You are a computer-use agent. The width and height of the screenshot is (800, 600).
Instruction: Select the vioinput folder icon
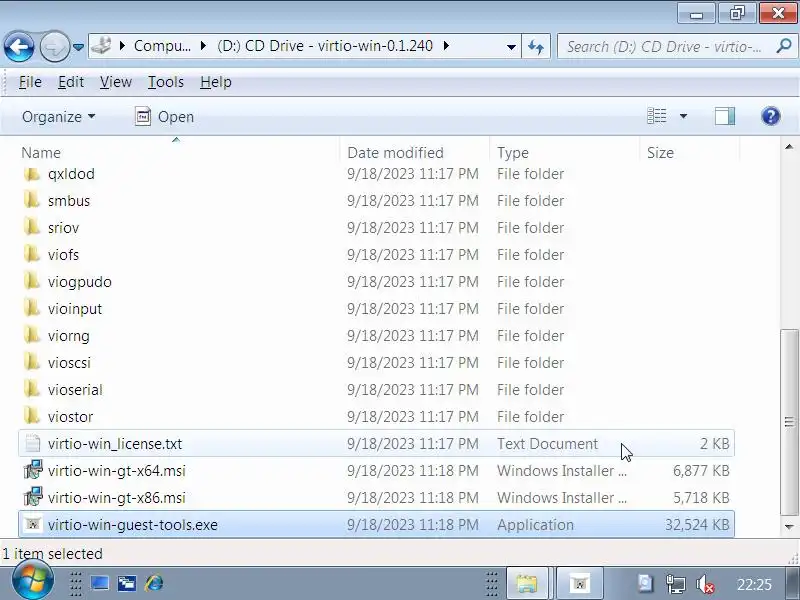(x=32, y=309)
